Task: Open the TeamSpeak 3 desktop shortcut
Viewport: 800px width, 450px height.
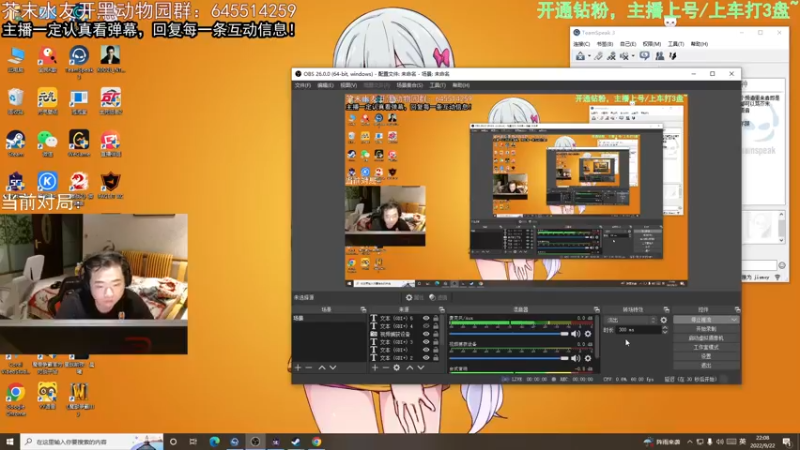Action: point(79,61)
